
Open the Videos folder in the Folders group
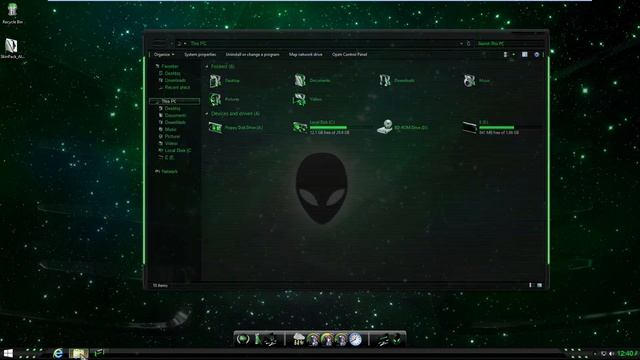(x=308, y=99)
